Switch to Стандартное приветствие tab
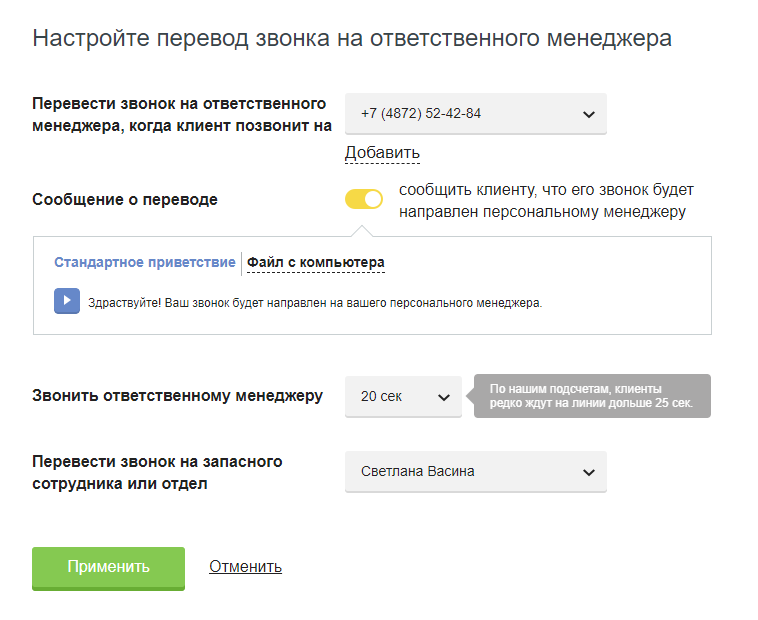 (144, 263)
